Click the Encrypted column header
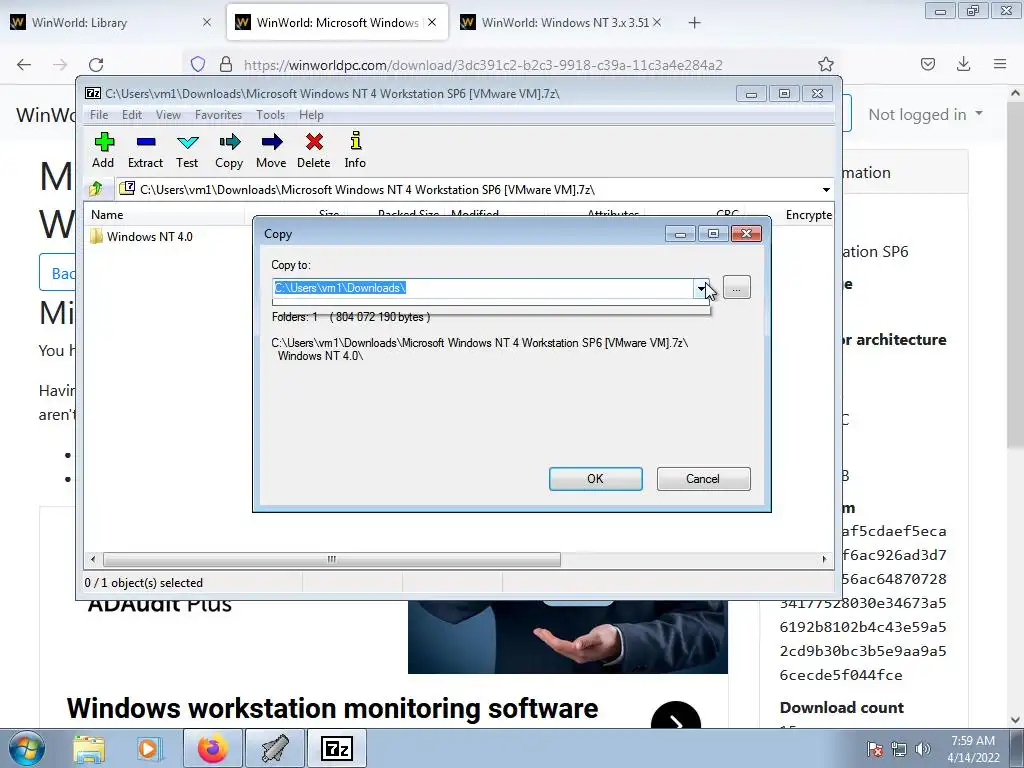The height and width of the screenshot is (768, 1024). point(808,215)
